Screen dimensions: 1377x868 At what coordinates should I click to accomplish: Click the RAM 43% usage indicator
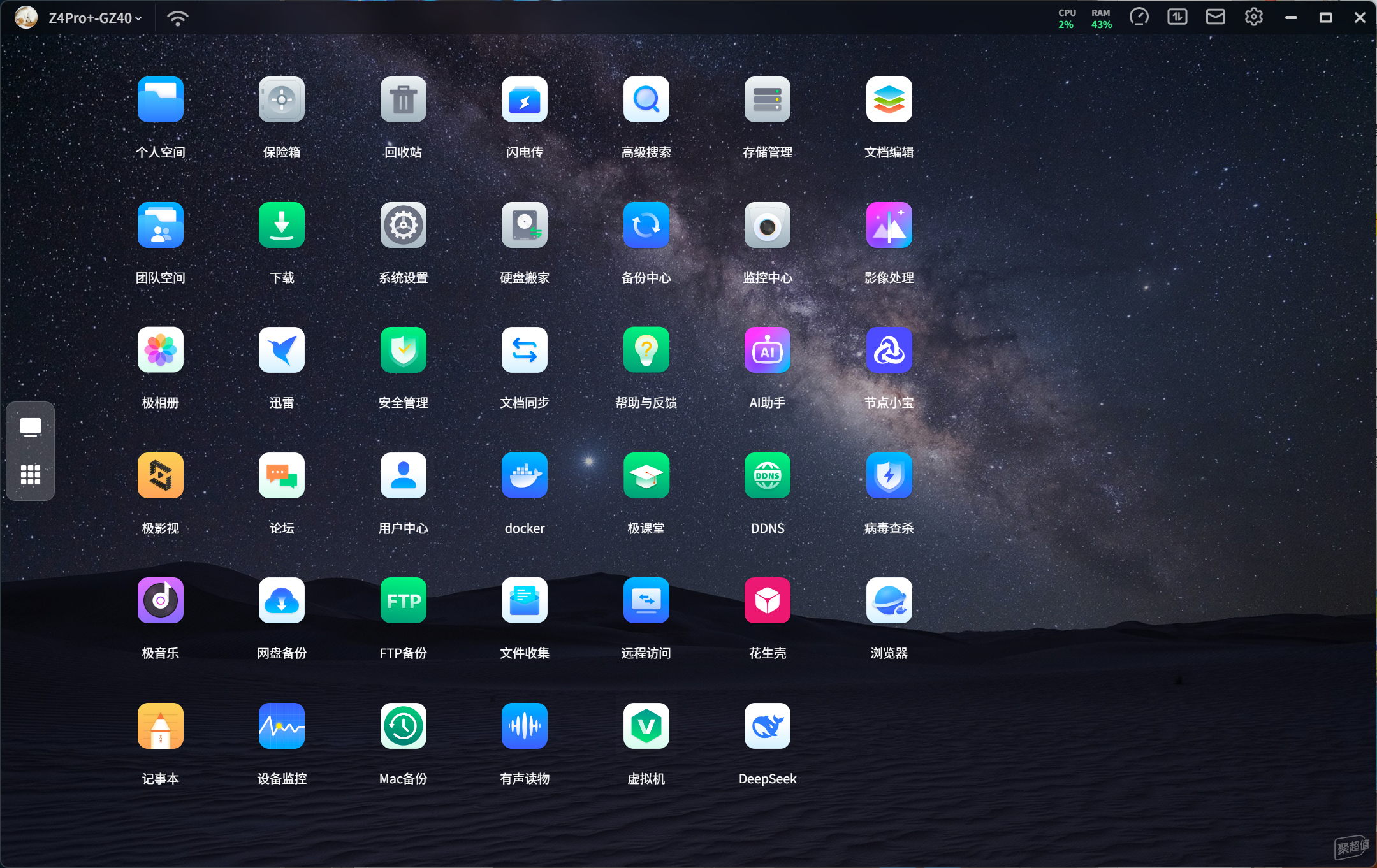pyautogui.click(x=1101, y=18)
